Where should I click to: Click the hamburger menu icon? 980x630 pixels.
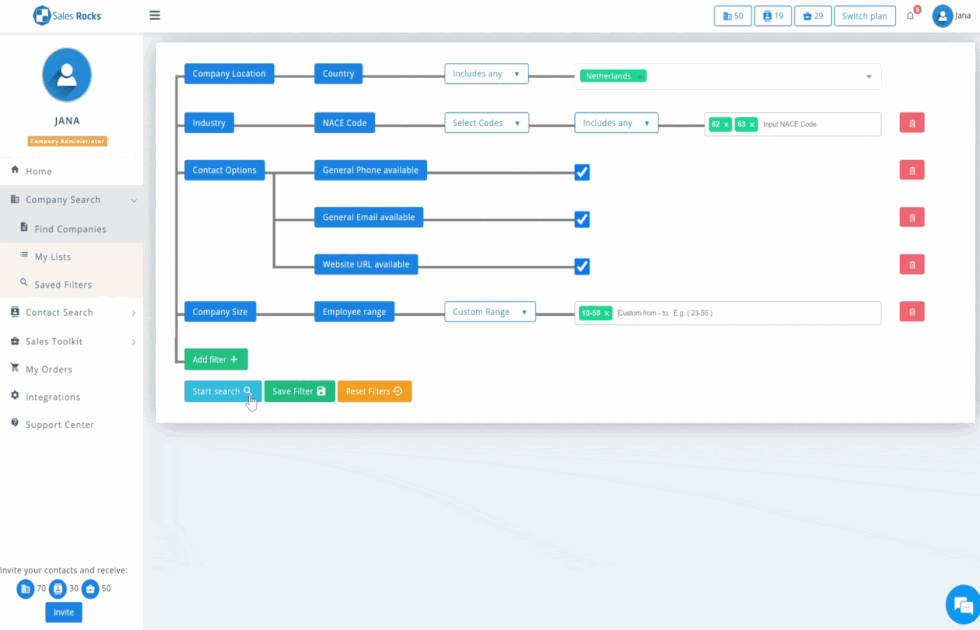point(154,15)
